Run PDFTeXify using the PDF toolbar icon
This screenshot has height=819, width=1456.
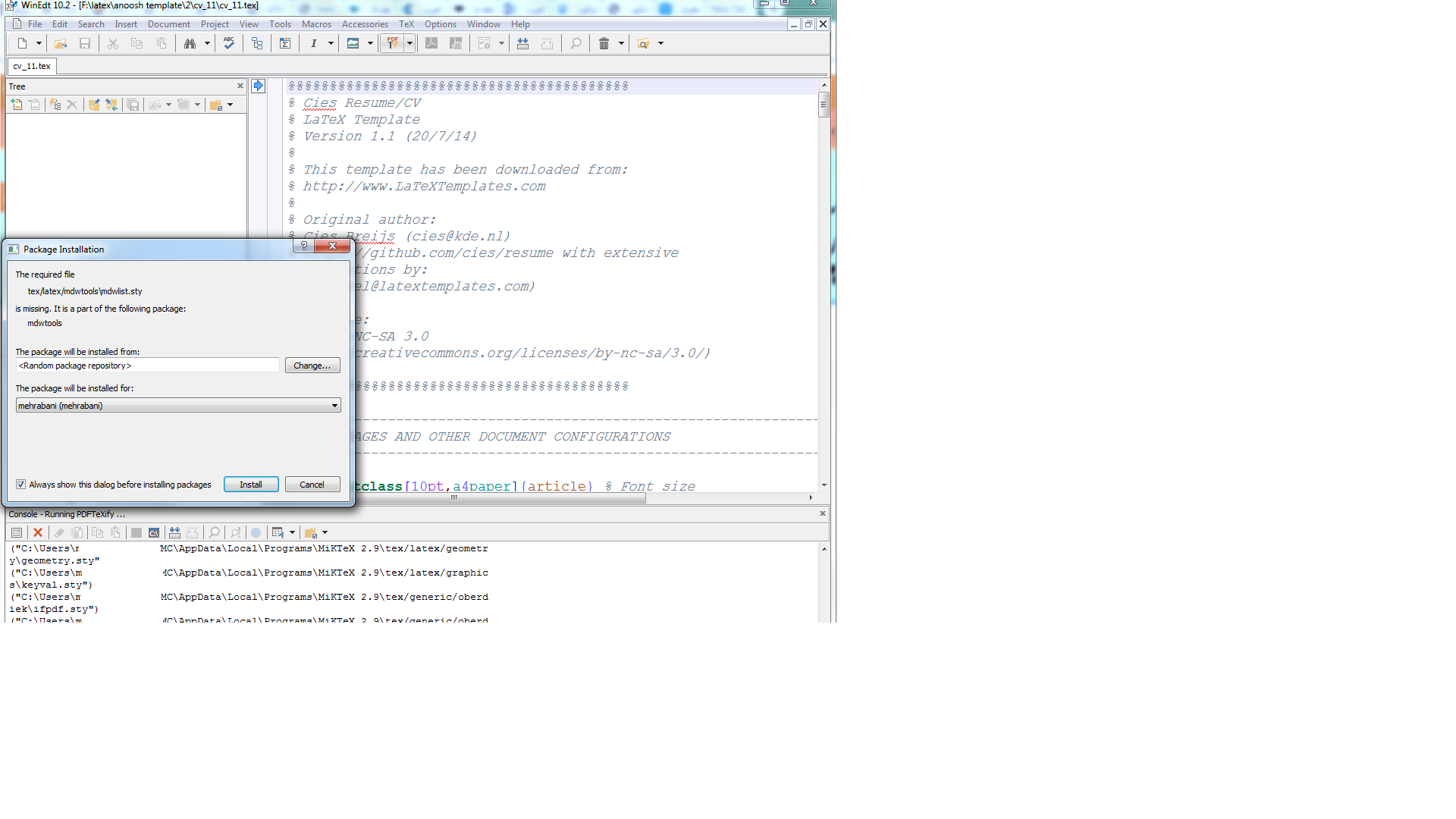coord(393,43)
